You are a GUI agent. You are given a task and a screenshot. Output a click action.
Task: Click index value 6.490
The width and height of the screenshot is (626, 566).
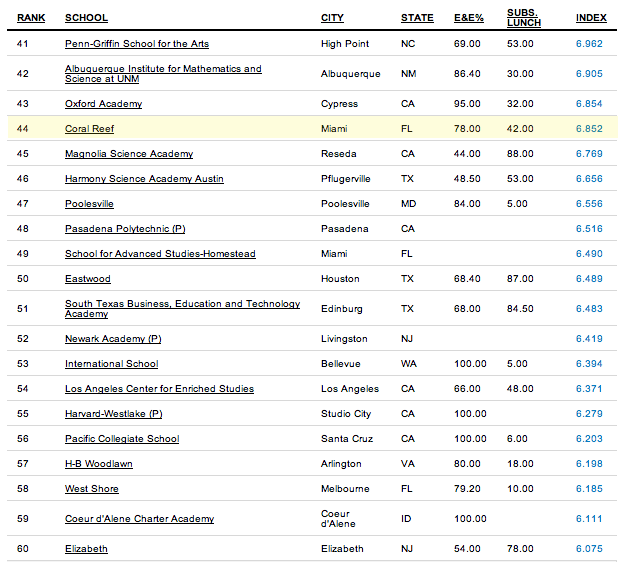[x=589, y=254]
